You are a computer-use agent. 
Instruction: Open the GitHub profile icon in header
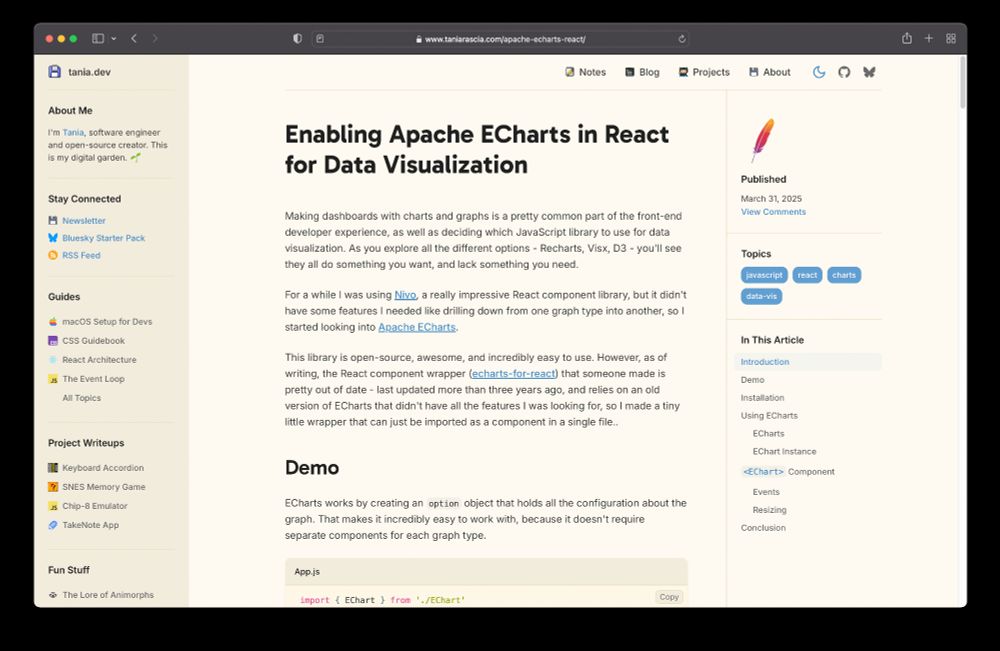pos(844,72)
